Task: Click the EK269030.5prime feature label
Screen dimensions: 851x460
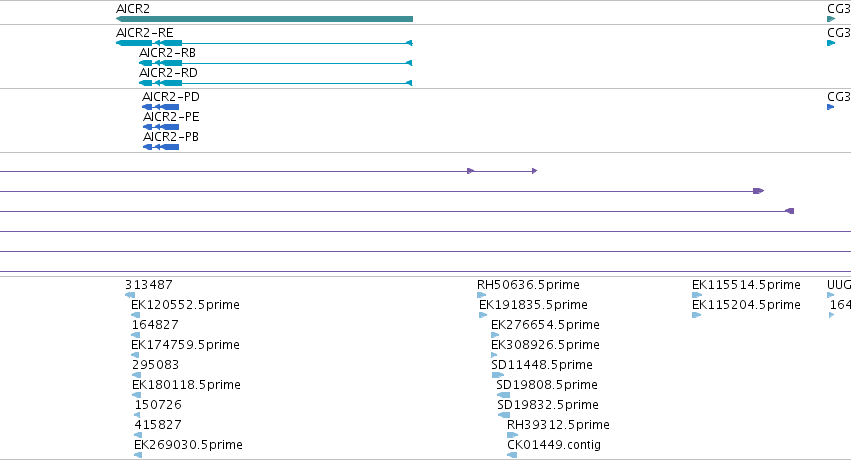Action: pyautogui.click(x=188, y=445)
